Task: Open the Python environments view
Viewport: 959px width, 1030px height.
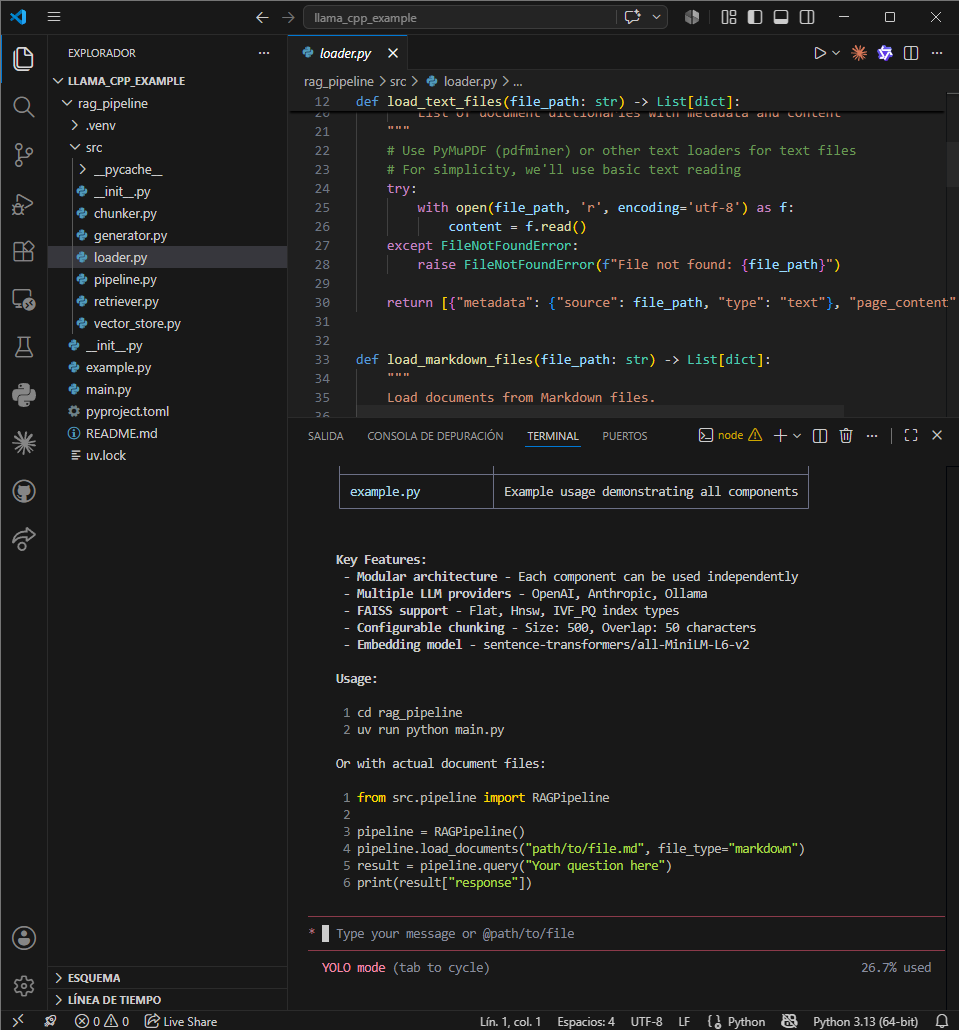Action: [24, 395]
